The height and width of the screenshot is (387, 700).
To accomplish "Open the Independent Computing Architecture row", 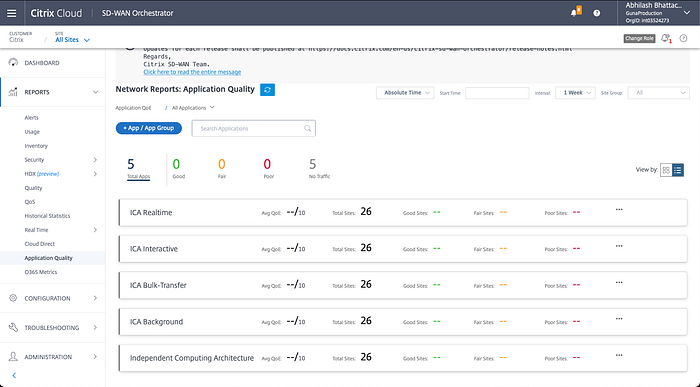I will (x=403, y=358).
